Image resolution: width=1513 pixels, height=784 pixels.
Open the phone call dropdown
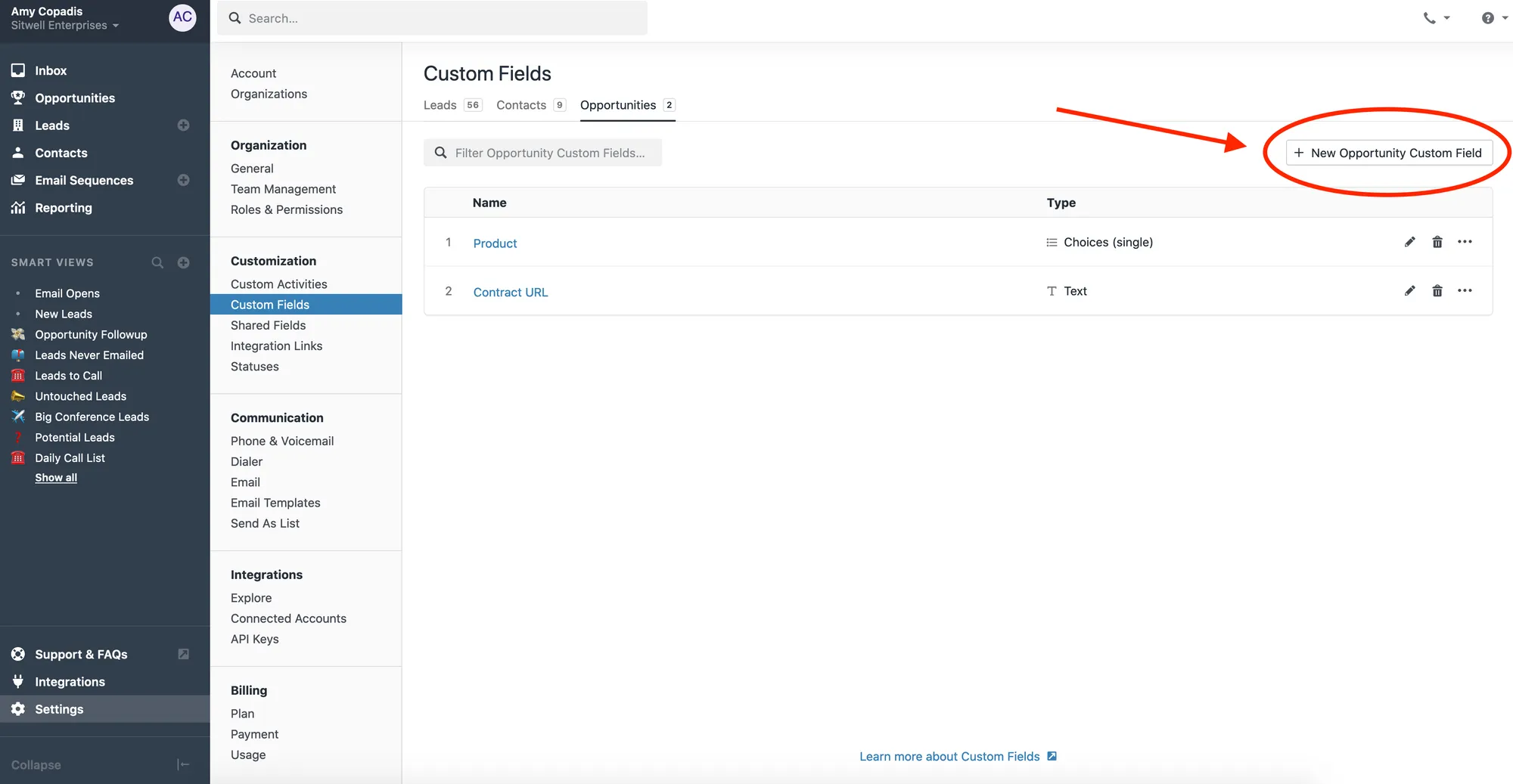click(x=1436, y=18)
